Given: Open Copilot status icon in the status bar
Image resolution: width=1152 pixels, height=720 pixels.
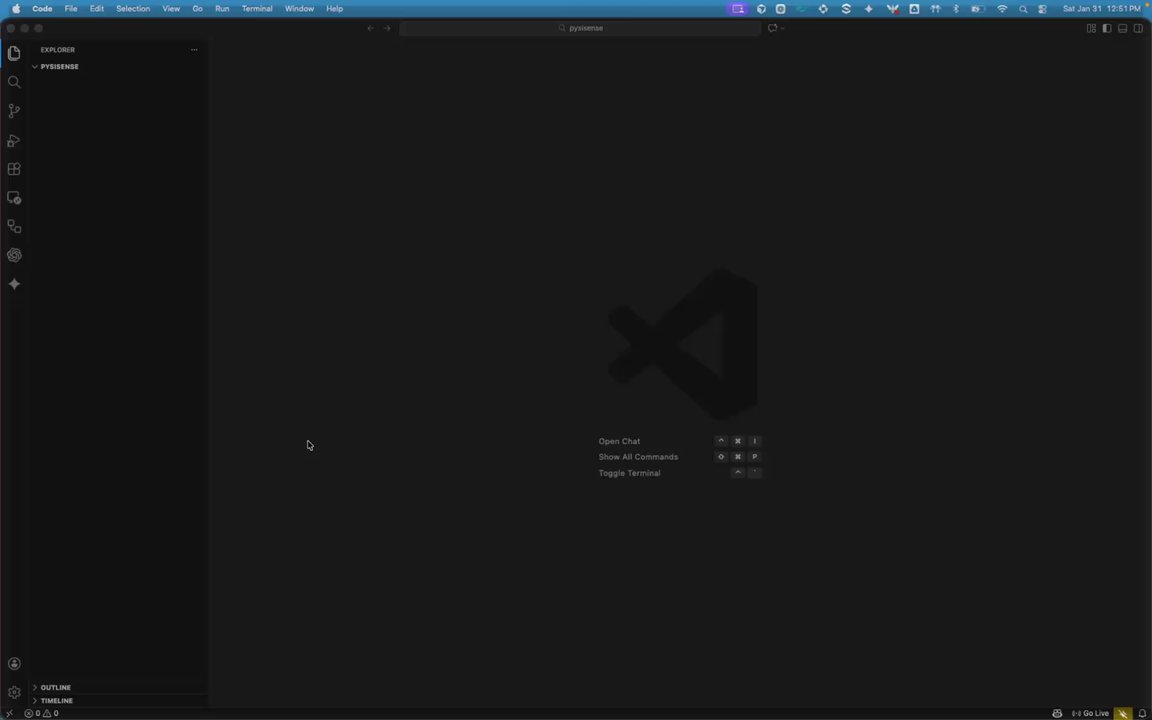Looking at the screenshot, I should point(1056,713).
